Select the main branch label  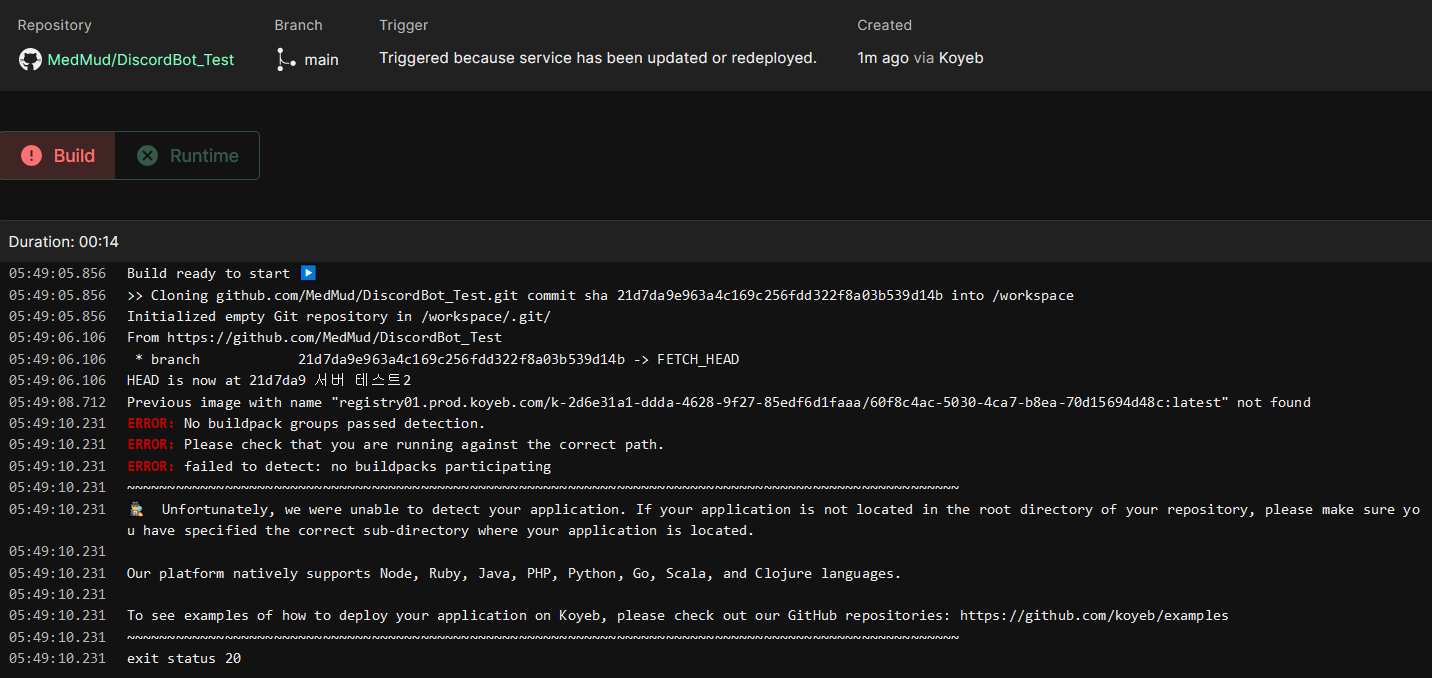tap(321, 60)
